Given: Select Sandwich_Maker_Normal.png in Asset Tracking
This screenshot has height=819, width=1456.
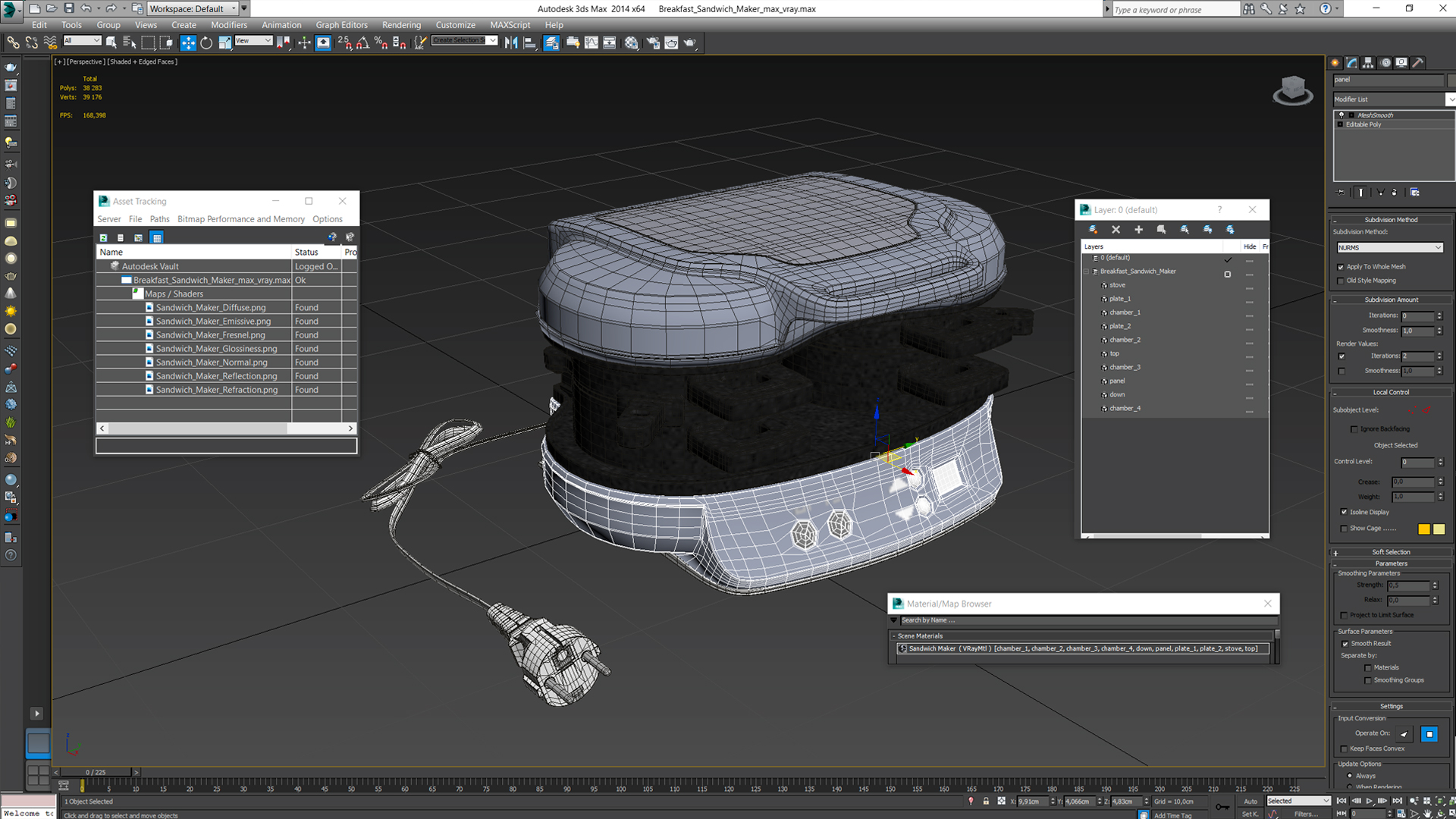Looking at the screenshot, I should coord(212,362).
